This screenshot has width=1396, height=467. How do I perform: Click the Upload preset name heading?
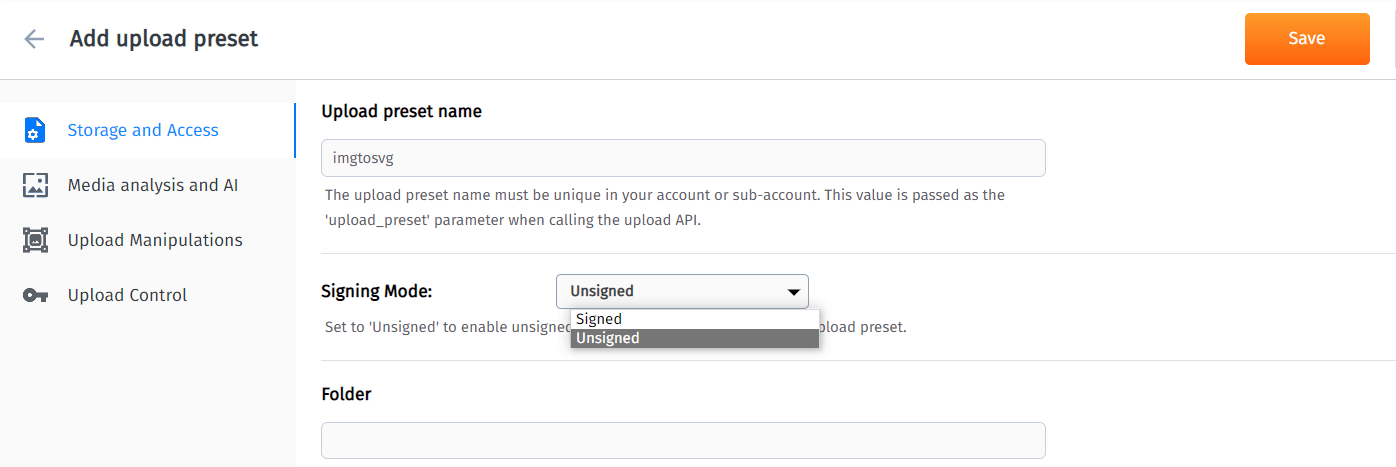pyautogui.click(x=401, y=111)
